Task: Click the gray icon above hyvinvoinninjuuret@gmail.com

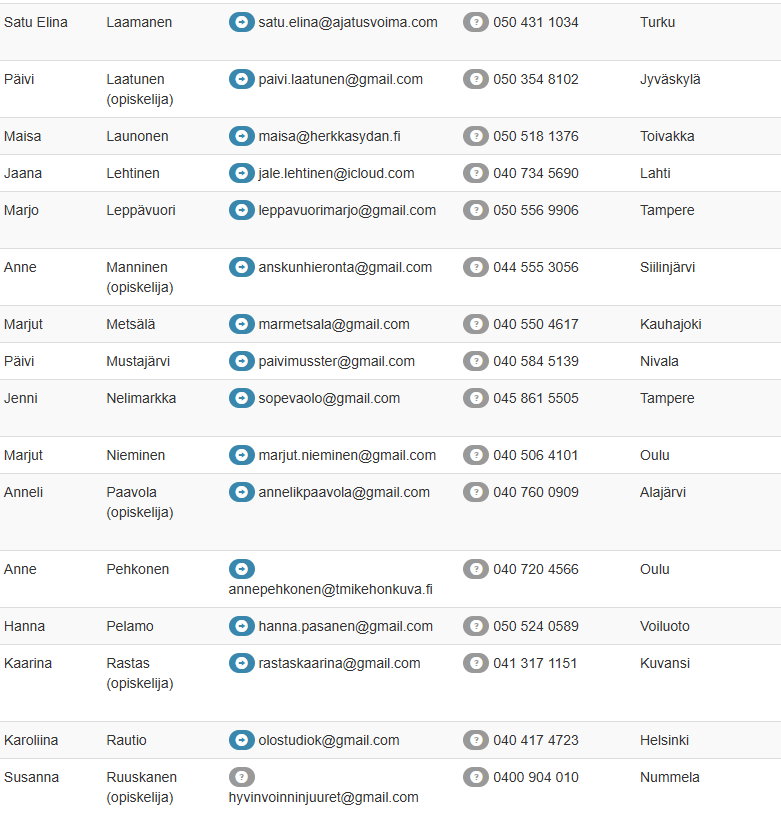Action: click(x=242, y=777)
